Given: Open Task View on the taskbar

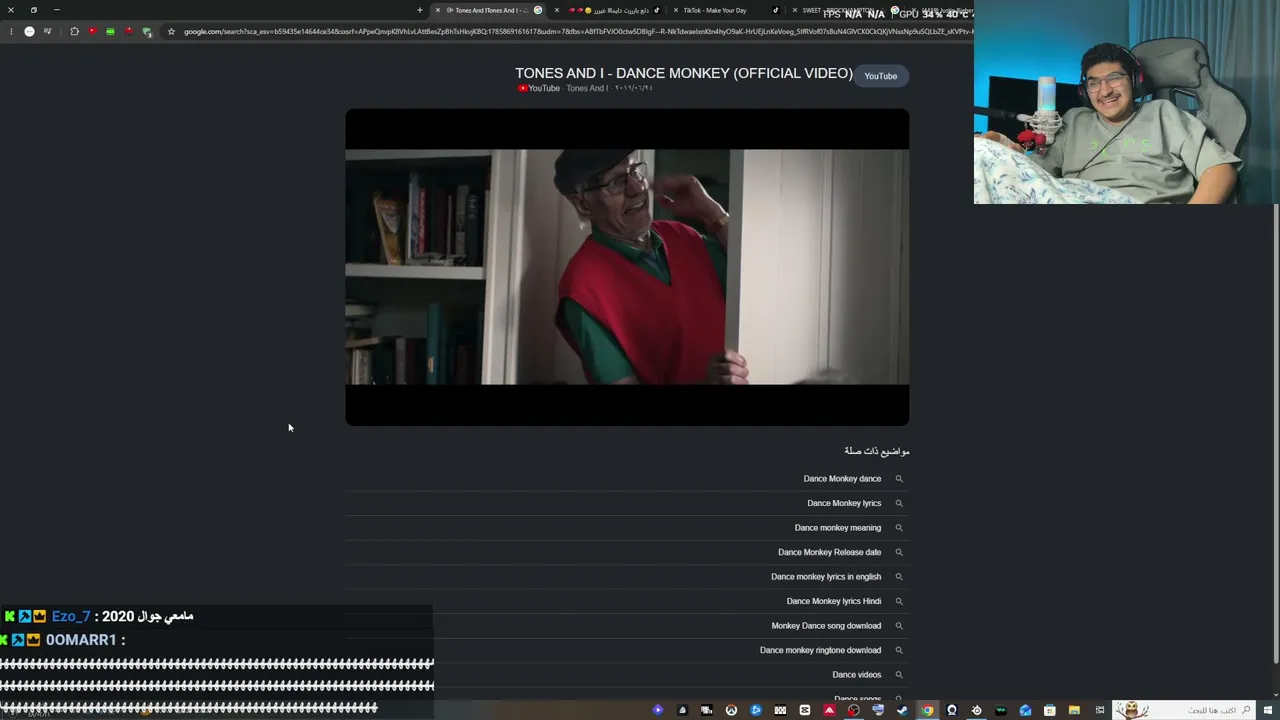Looking at the screenshot, I should point(1099,710).
